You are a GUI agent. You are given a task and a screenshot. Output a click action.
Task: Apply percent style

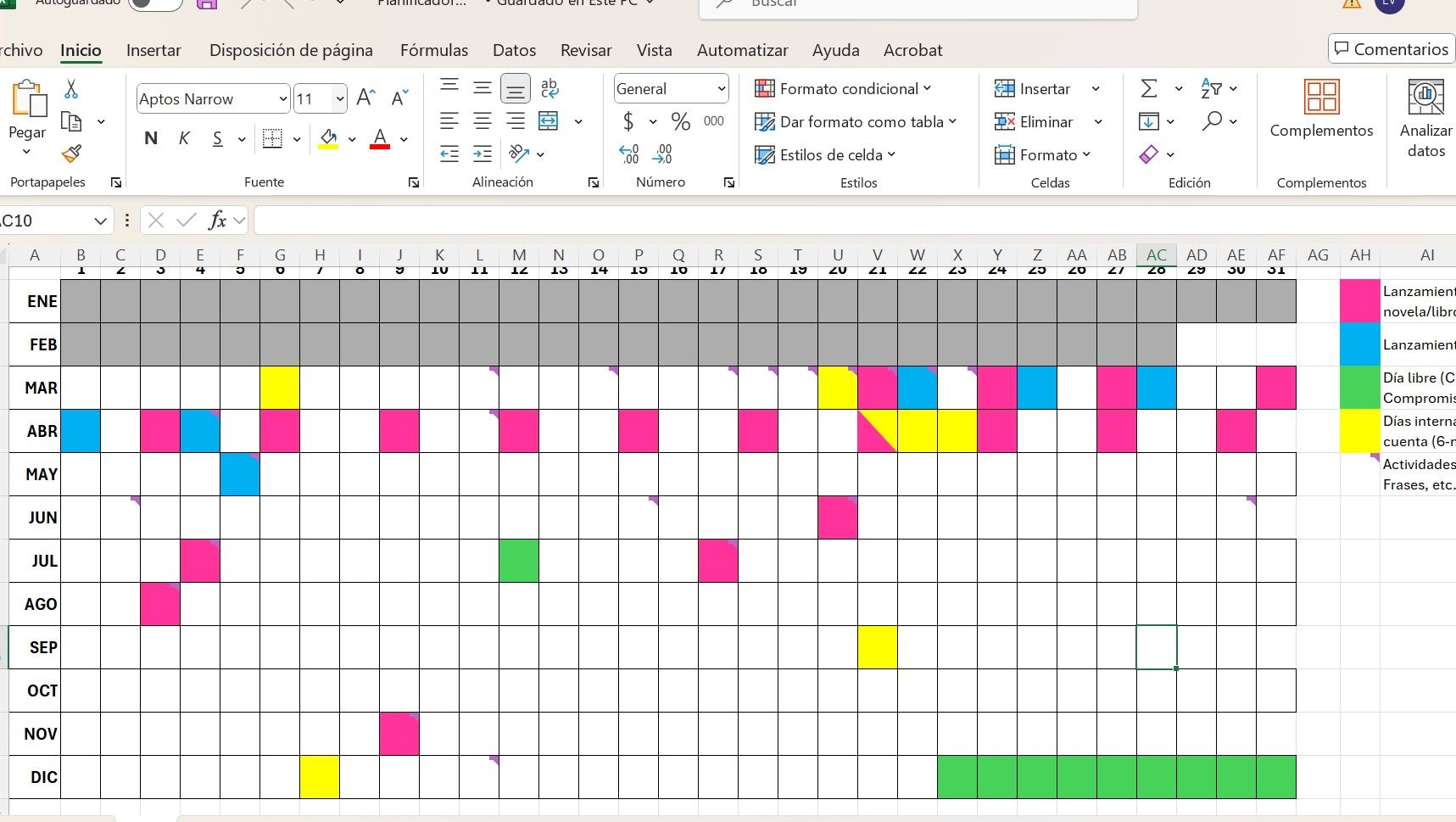(680, 121)
